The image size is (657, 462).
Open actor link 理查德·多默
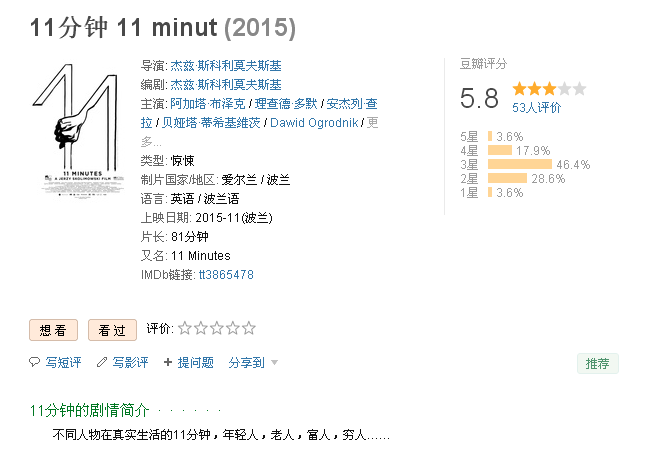click(286, 103)
